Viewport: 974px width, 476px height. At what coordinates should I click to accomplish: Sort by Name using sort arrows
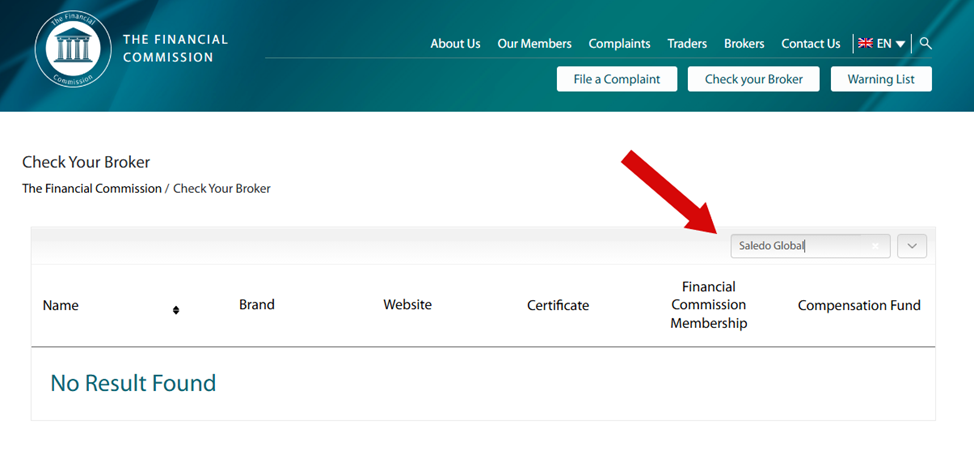point(176,310)
